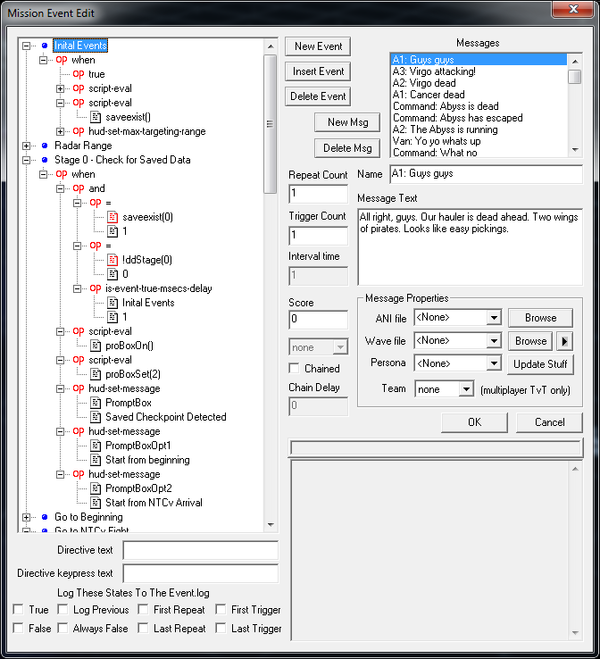
Task: Click the blue dot icon of Radar Range
Action: (44, 145)
